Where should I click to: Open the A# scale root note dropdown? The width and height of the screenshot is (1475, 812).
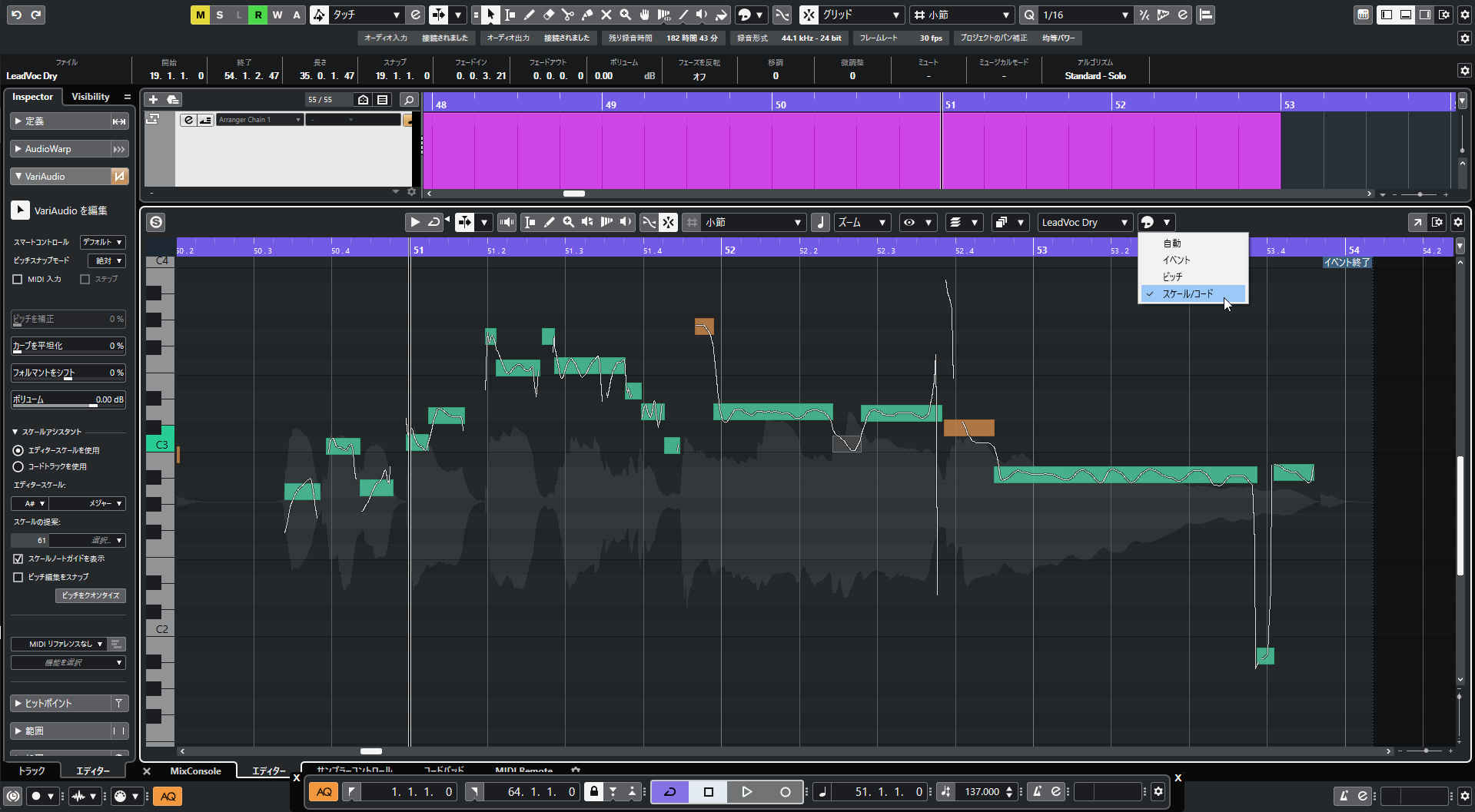tap(30, 503)
